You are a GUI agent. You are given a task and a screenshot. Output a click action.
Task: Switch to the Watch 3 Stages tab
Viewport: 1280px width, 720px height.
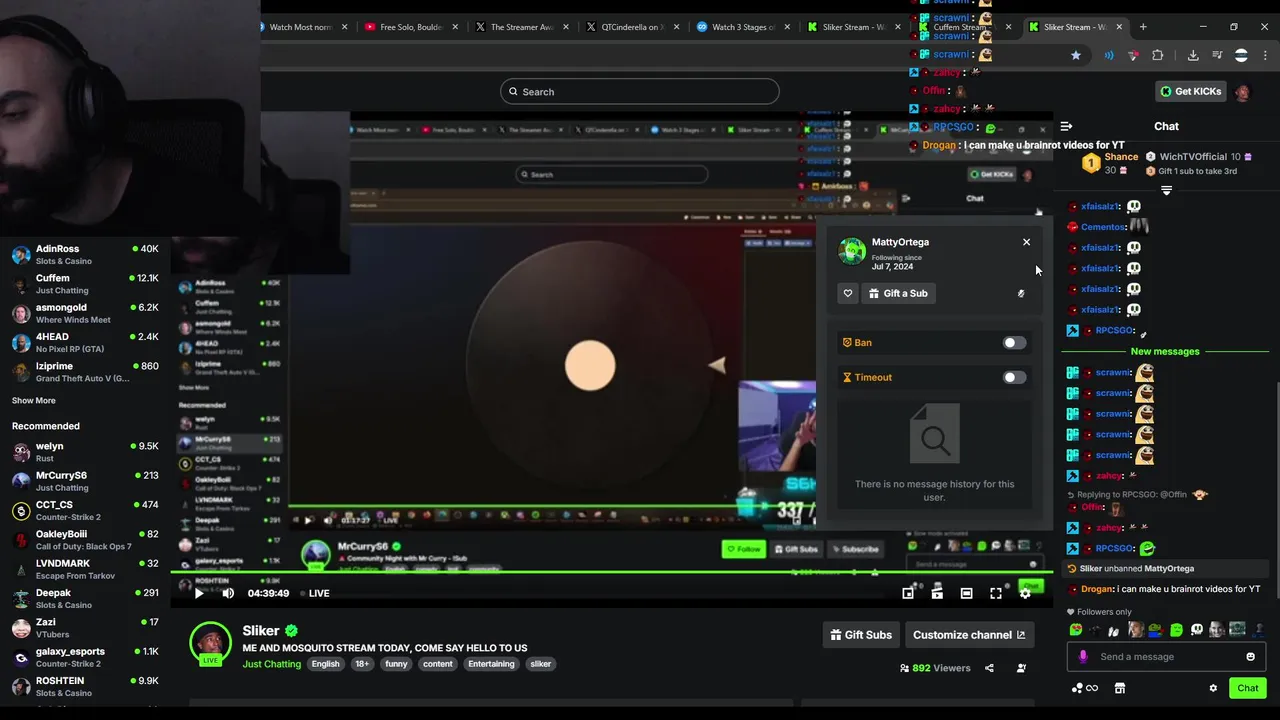coord(743,27)
